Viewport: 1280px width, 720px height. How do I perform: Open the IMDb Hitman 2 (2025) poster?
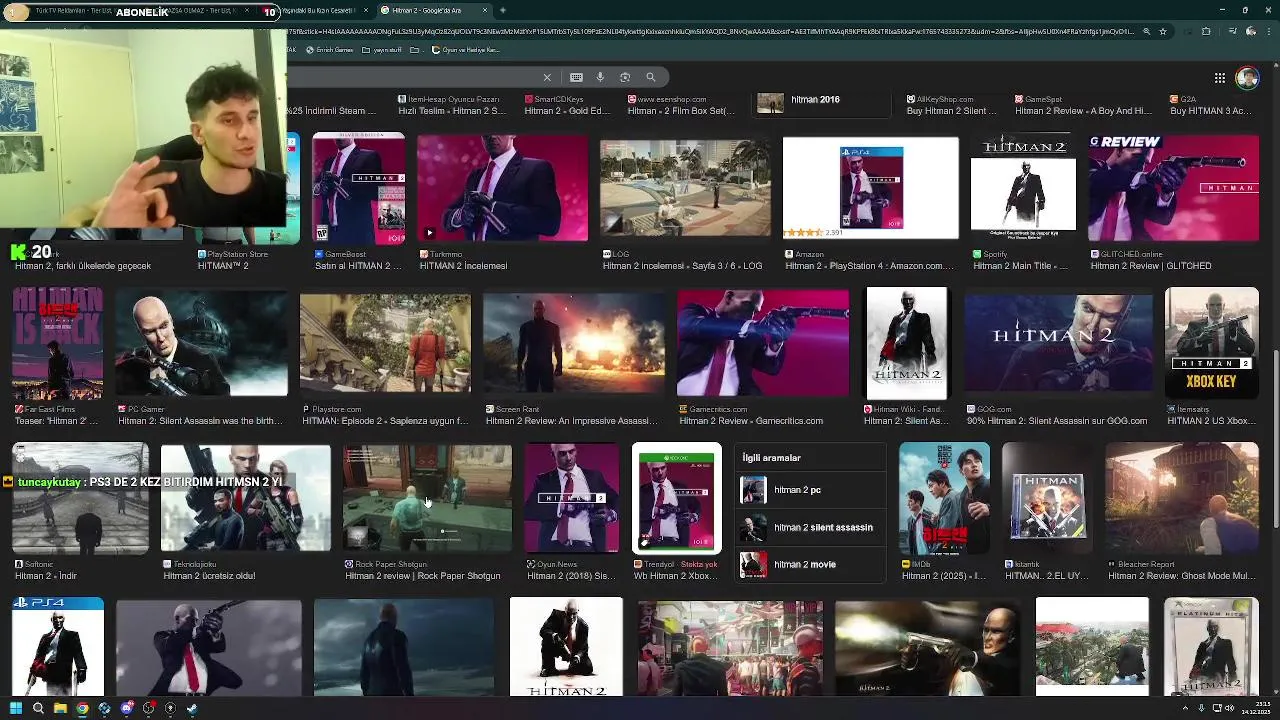[944, 499]
